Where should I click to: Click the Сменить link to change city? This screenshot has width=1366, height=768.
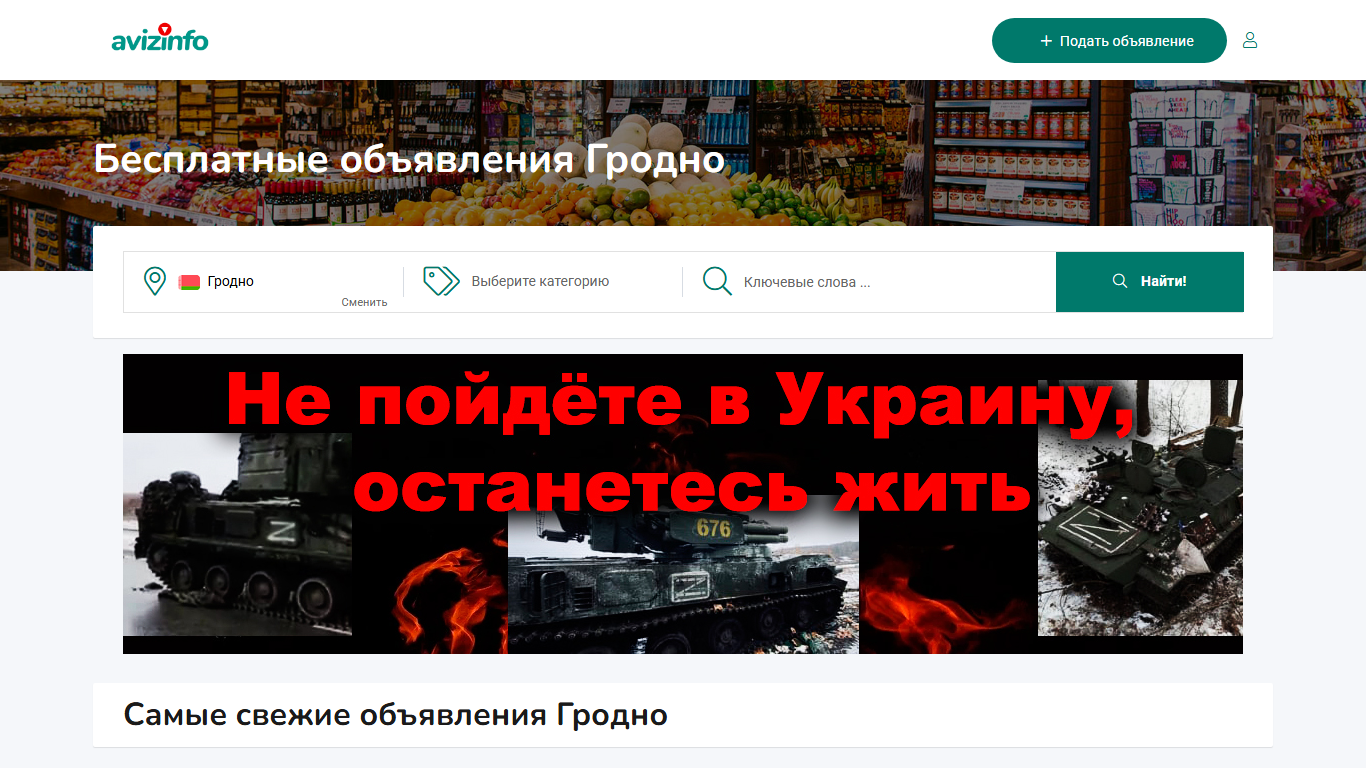coord(364,302)
